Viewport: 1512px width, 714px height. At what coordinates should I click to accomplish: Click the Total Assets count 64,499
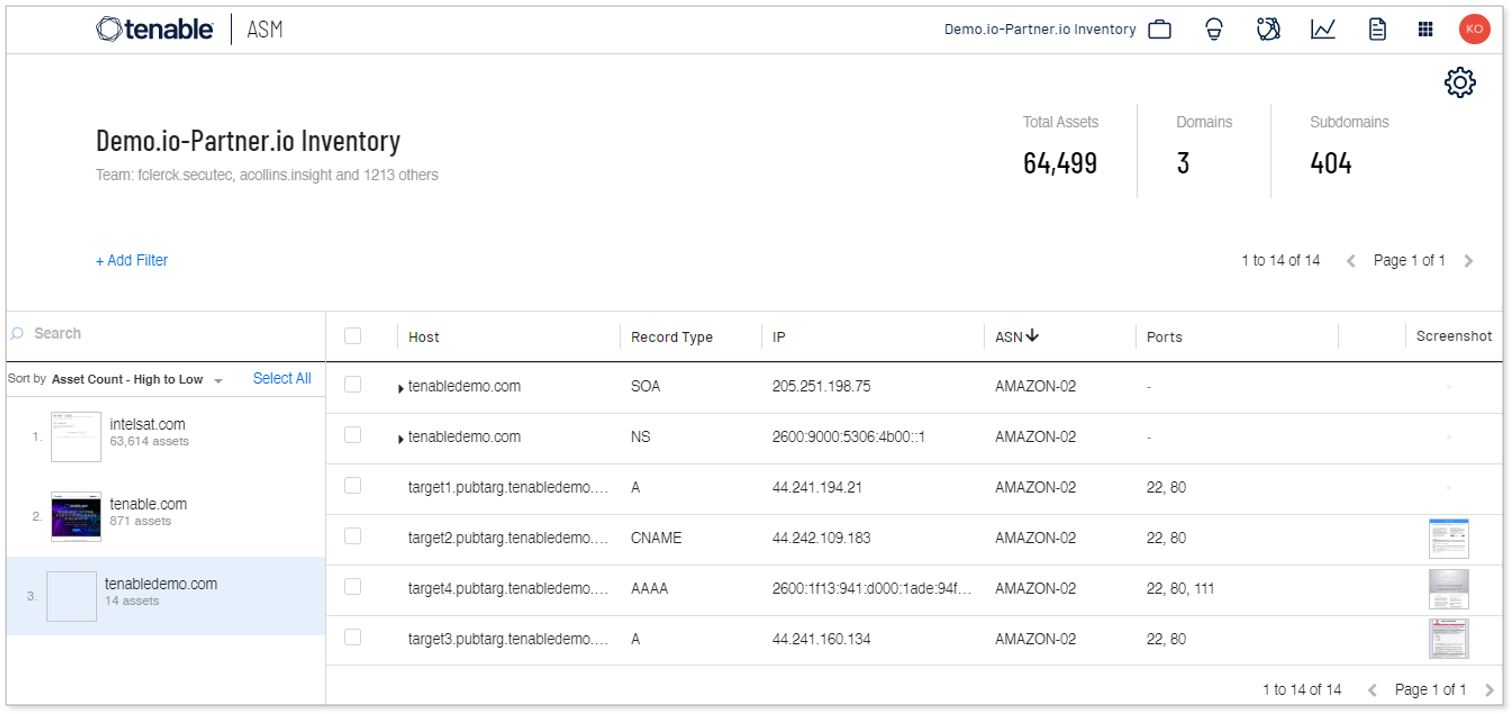pyautogui.click(x=1060, y=163)
